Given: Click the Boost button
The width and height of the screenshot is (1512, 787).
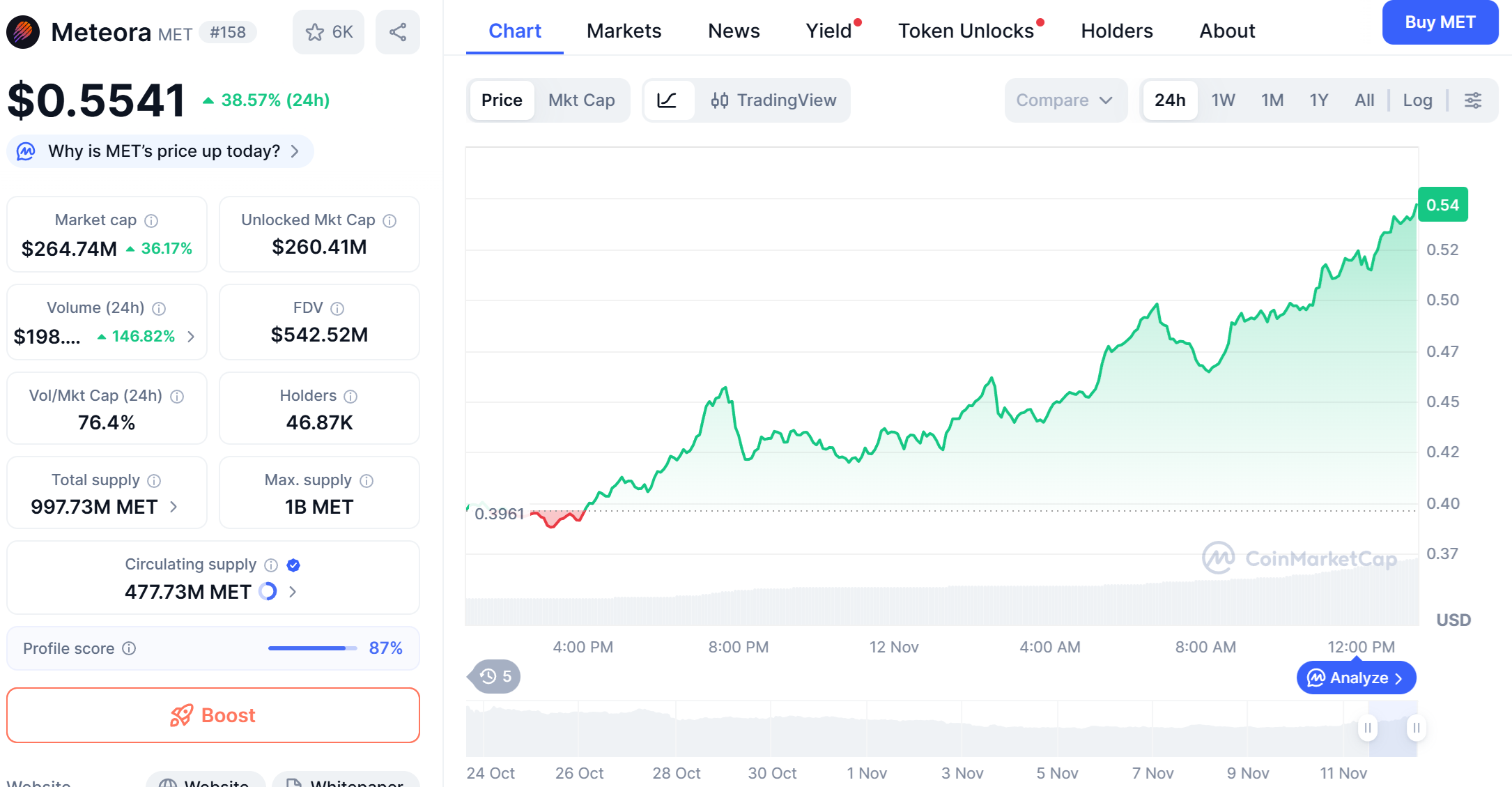Looking at the screenshot, I should coord(213,715).
